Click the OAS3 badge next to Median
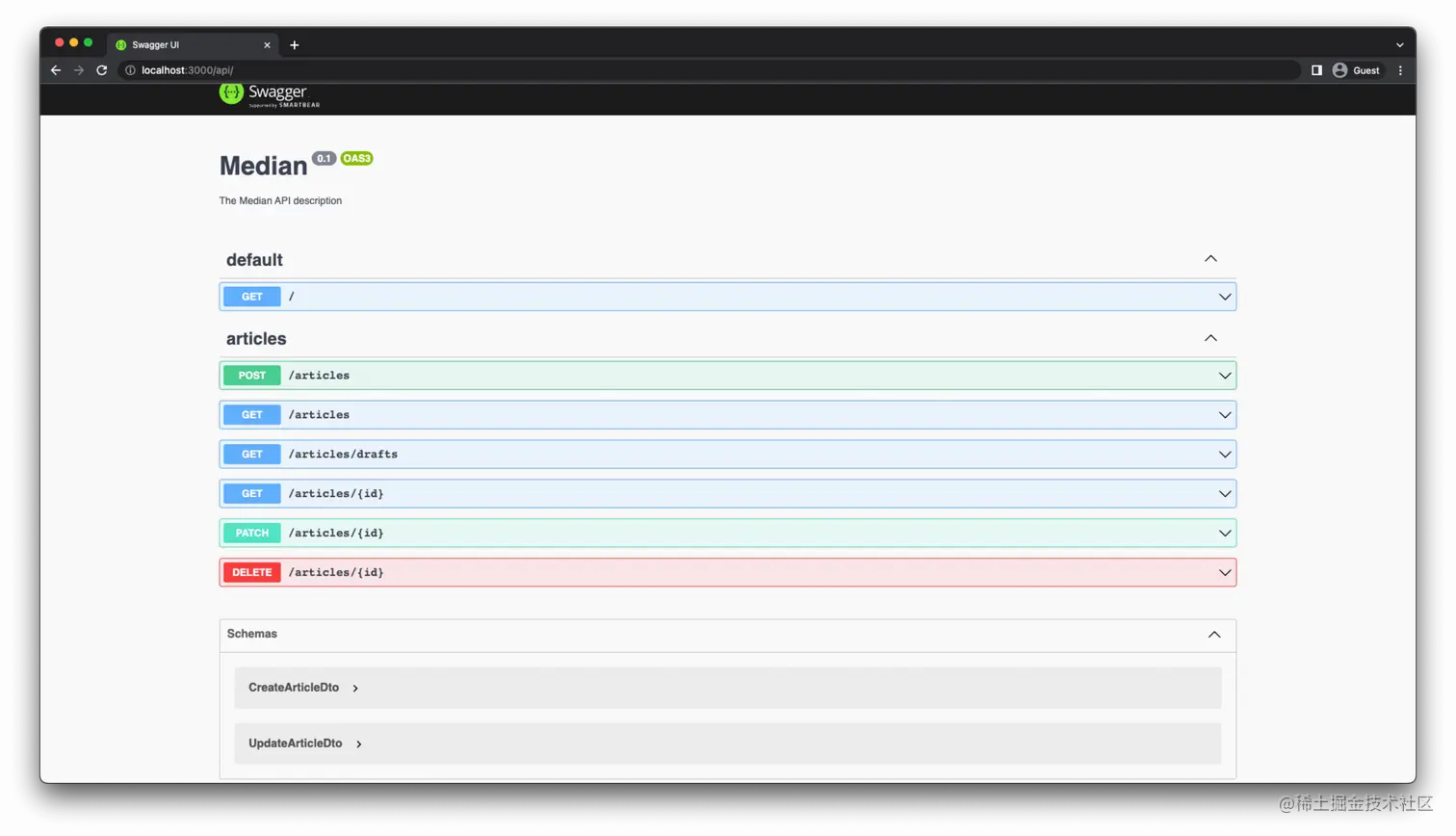Screen dimensions: 1456x836 (355, 158)
